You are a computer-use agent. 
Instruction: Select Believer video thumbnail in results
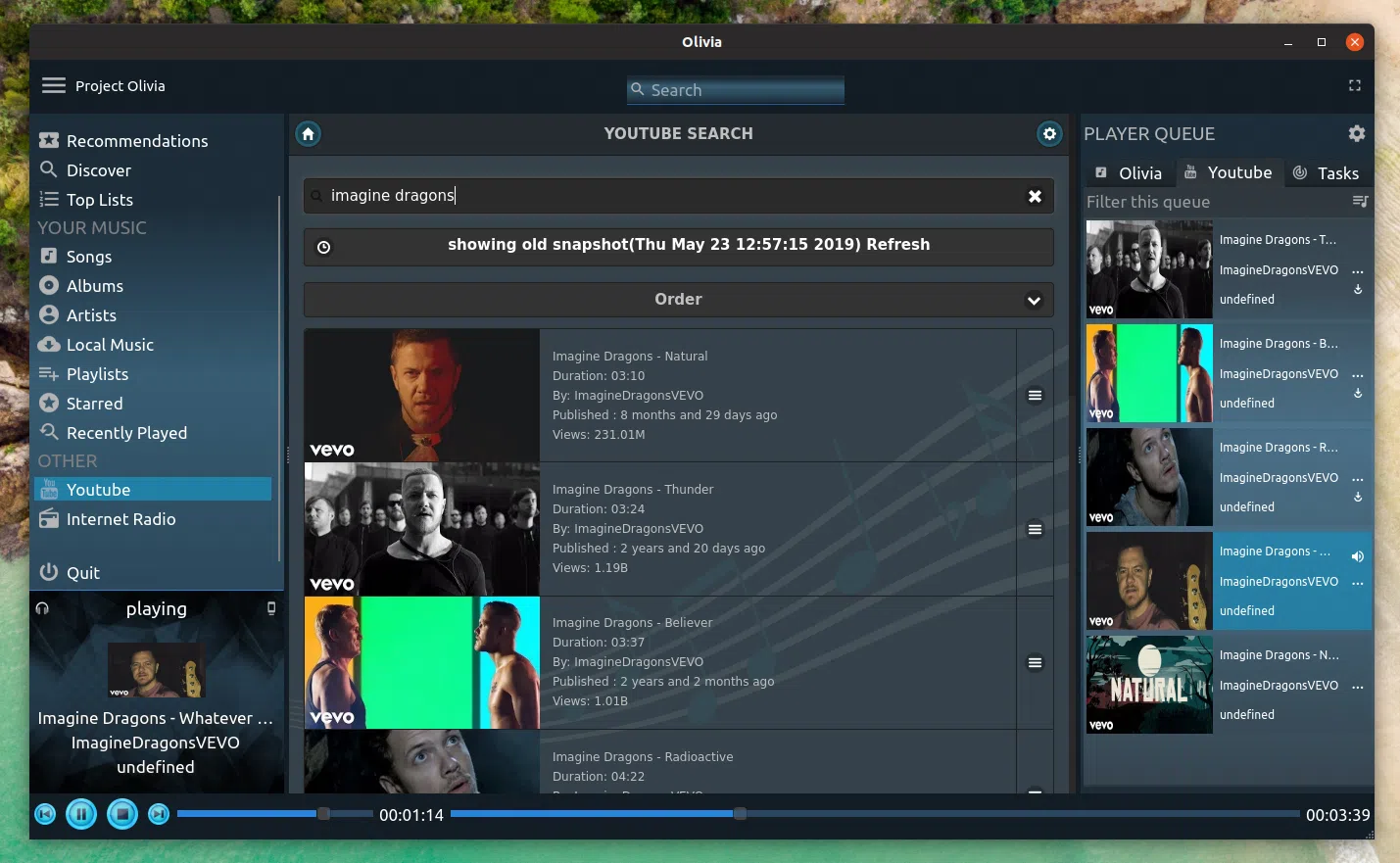click(x=422, y=662)
